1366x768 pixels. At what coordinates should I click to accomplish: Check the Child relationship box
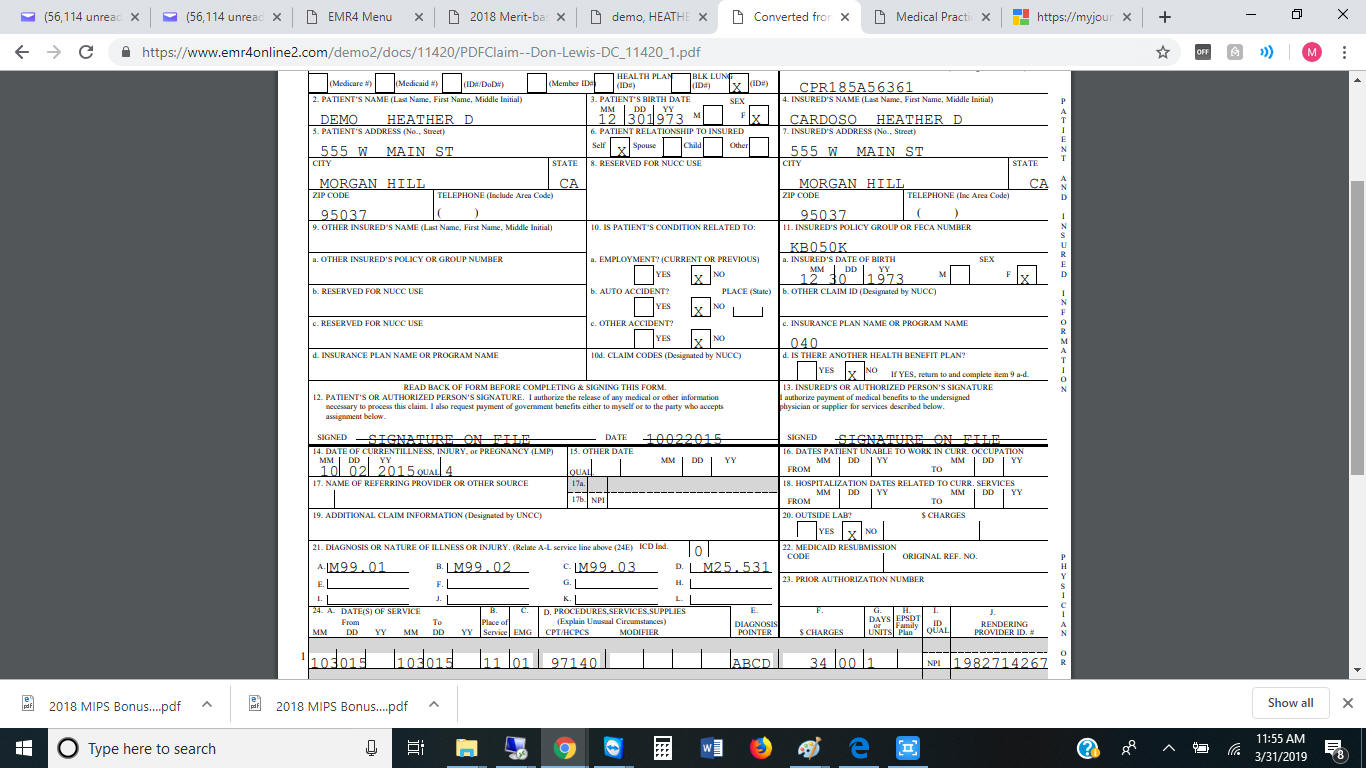[x=713, y=147]
